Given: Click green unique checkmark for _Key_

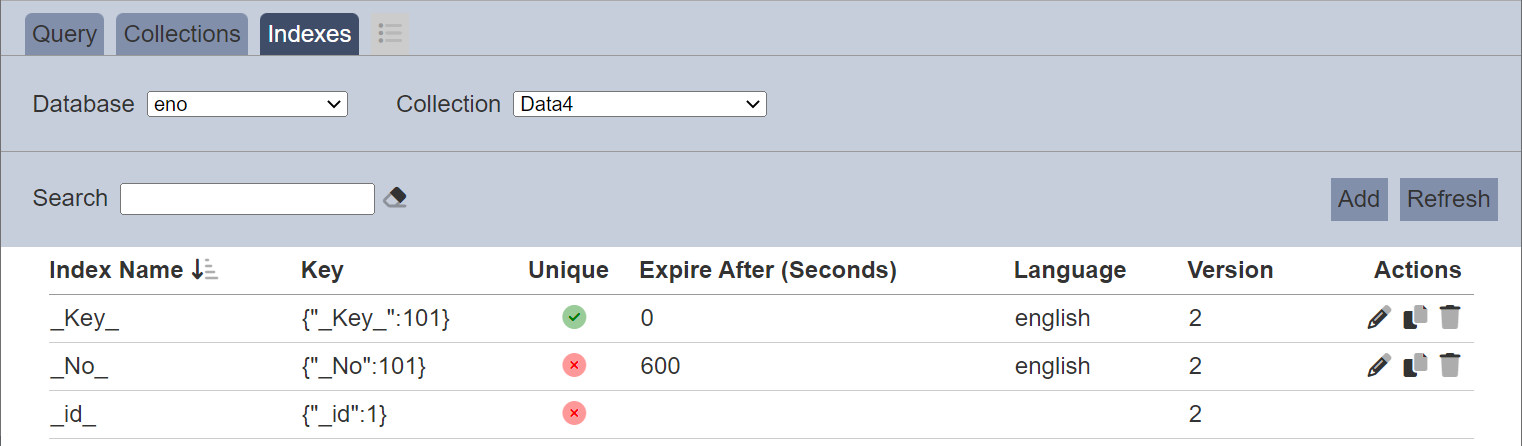Looking at the screenshot, I should pos(574,318).
